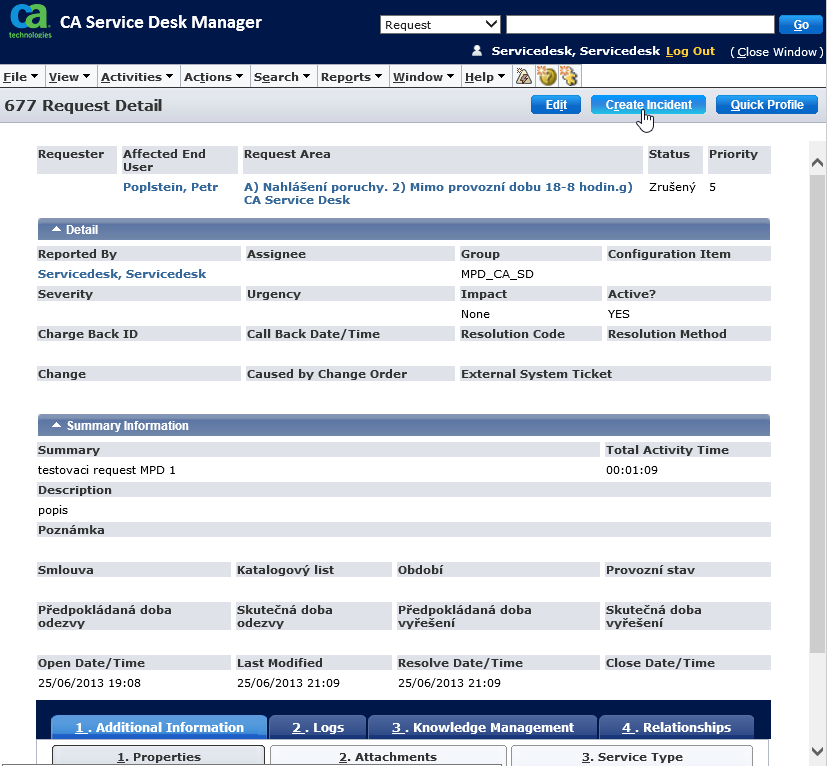Click the Create Incident button
The image size is (827, 766).
click(x=648, y=104)
